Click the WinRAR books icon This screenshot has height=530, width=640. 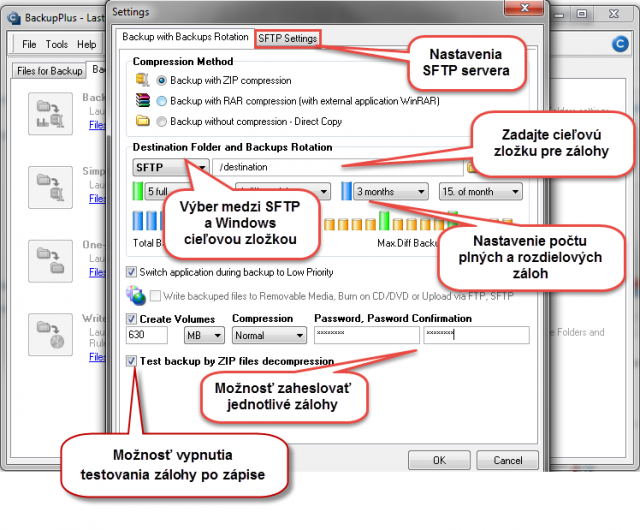(142, 100)
